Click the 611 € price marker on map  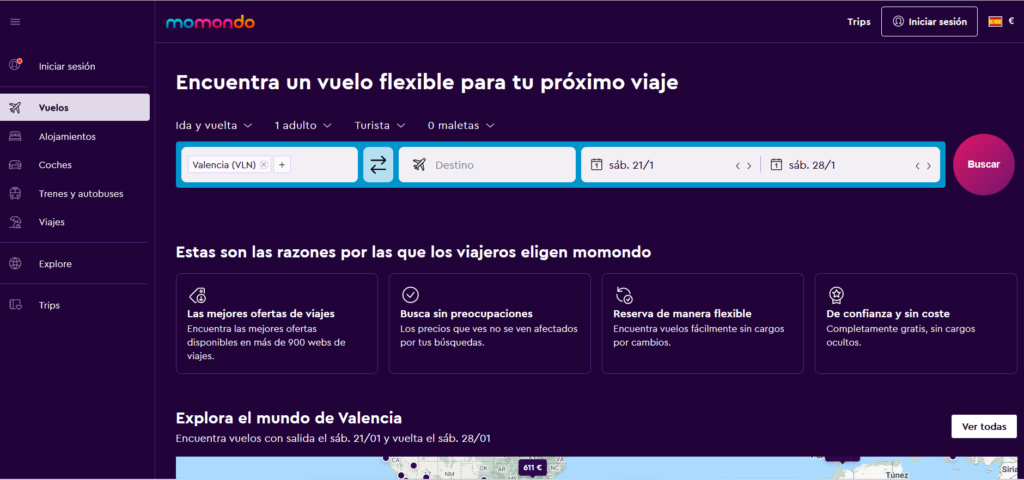pos(532,468)
